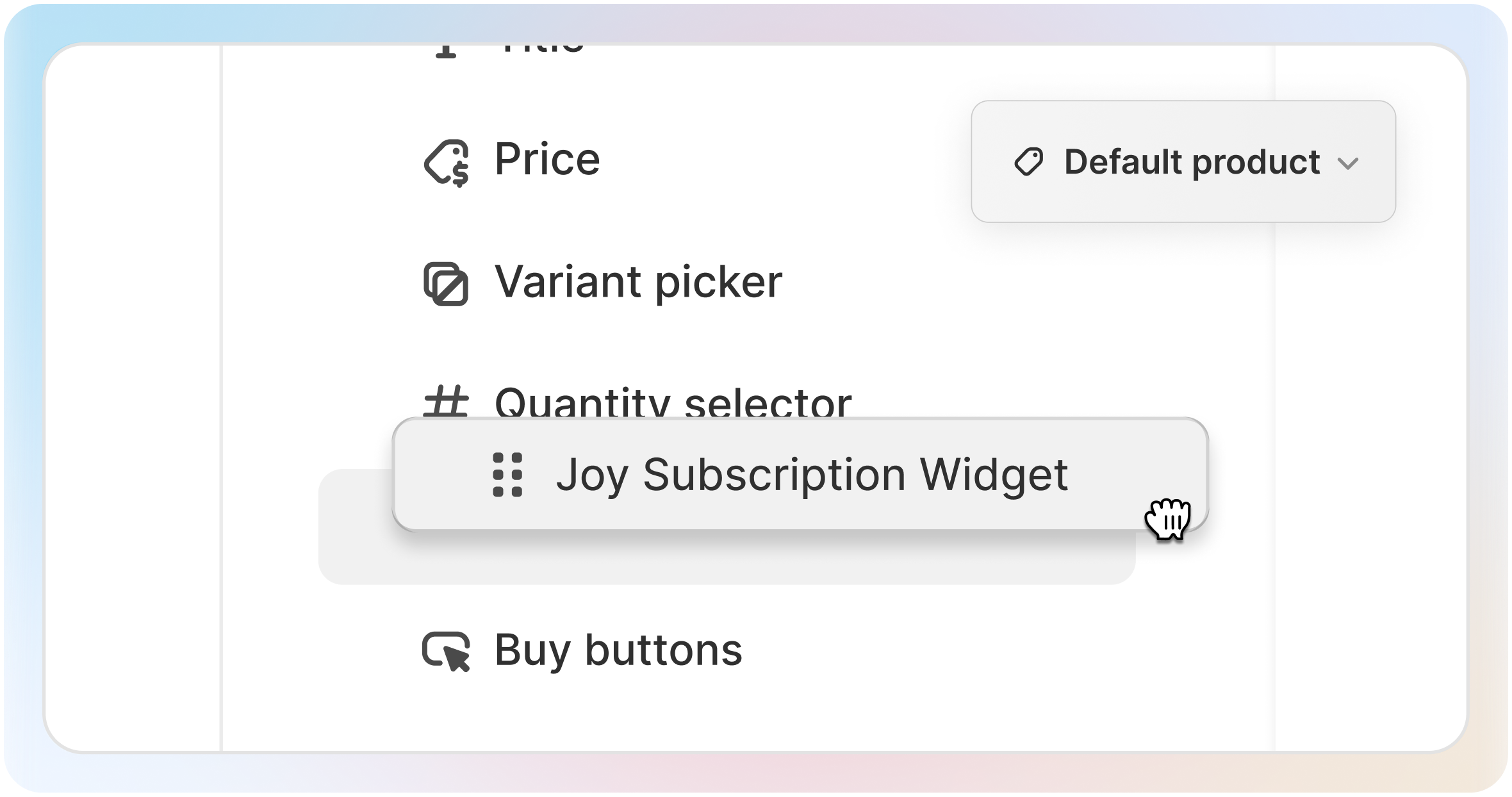
Task: Click the Quantity selector hash icon
Action: 447,402
